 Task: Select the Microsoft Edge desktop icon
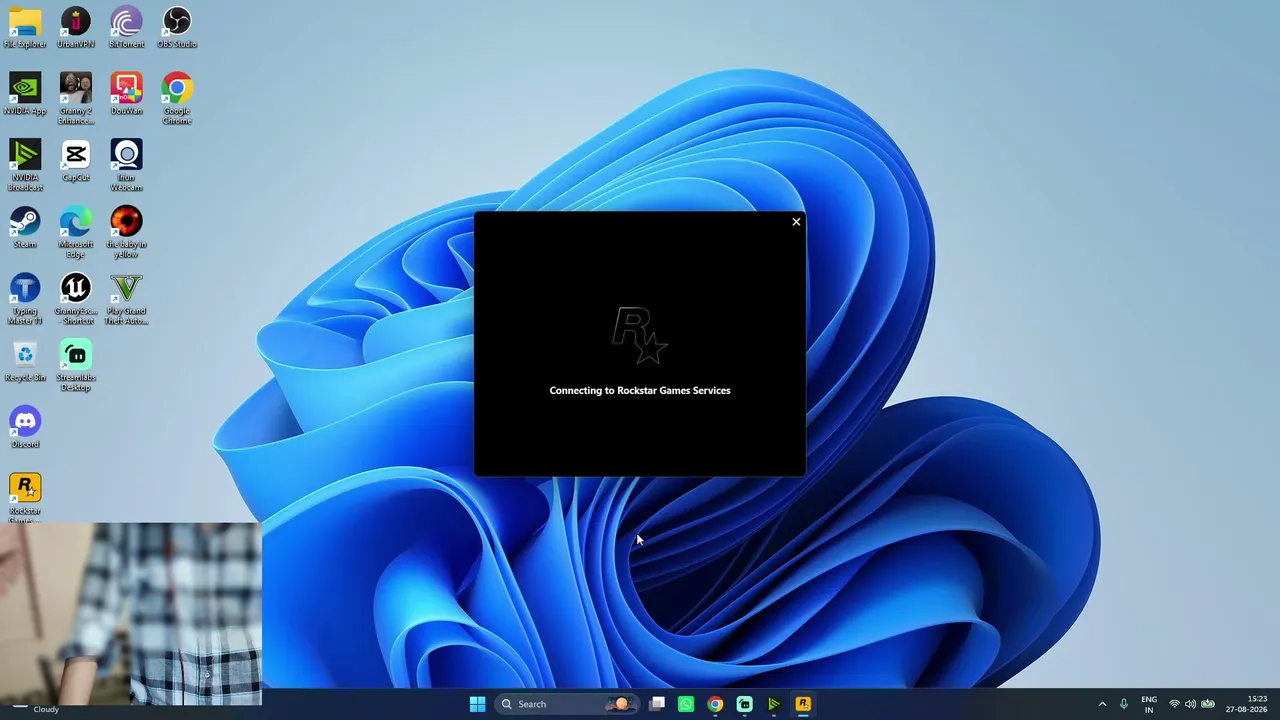(76, 233)
